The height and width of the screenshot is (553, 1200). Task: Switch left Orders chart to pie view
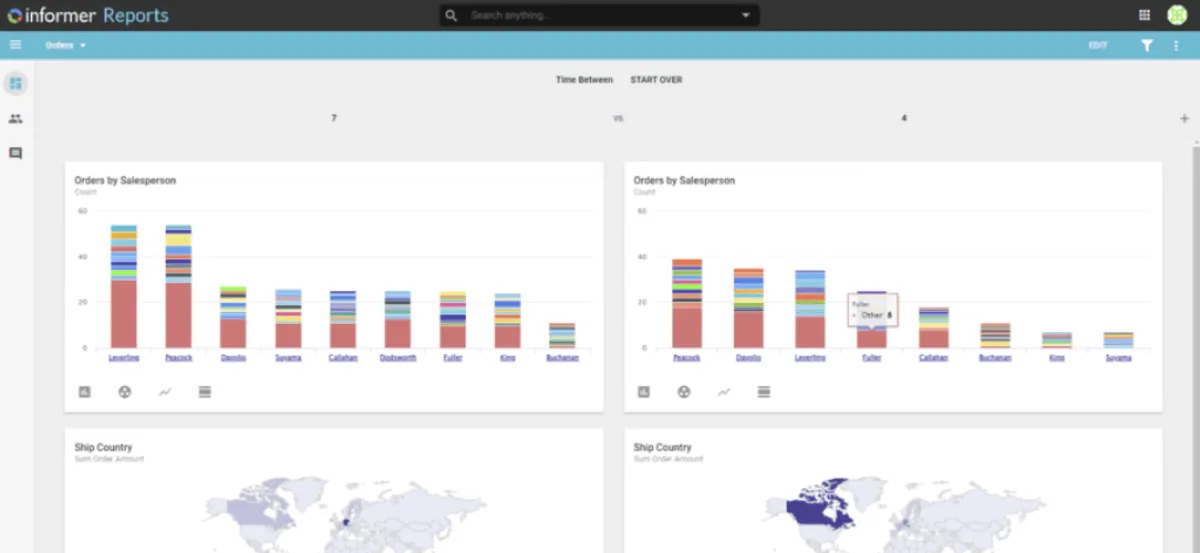[x=124, y=392]
